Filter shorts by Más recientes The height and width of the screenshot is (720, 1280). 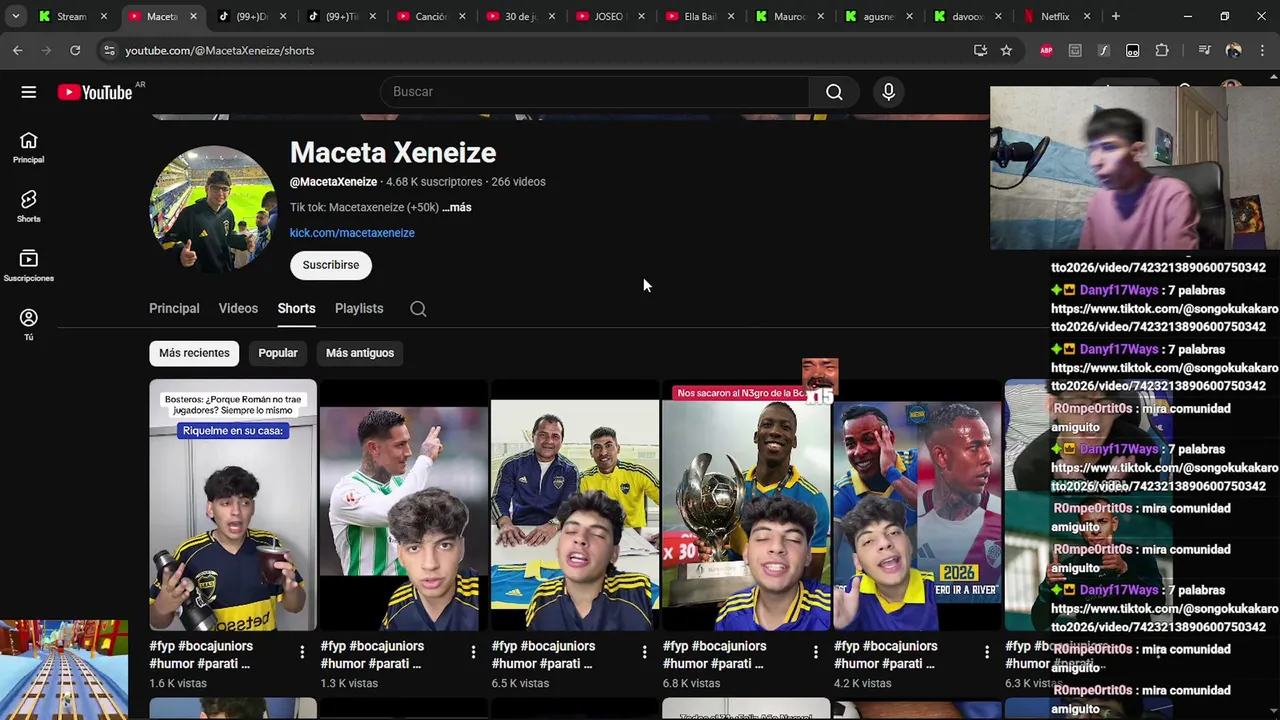pos(194,353)
